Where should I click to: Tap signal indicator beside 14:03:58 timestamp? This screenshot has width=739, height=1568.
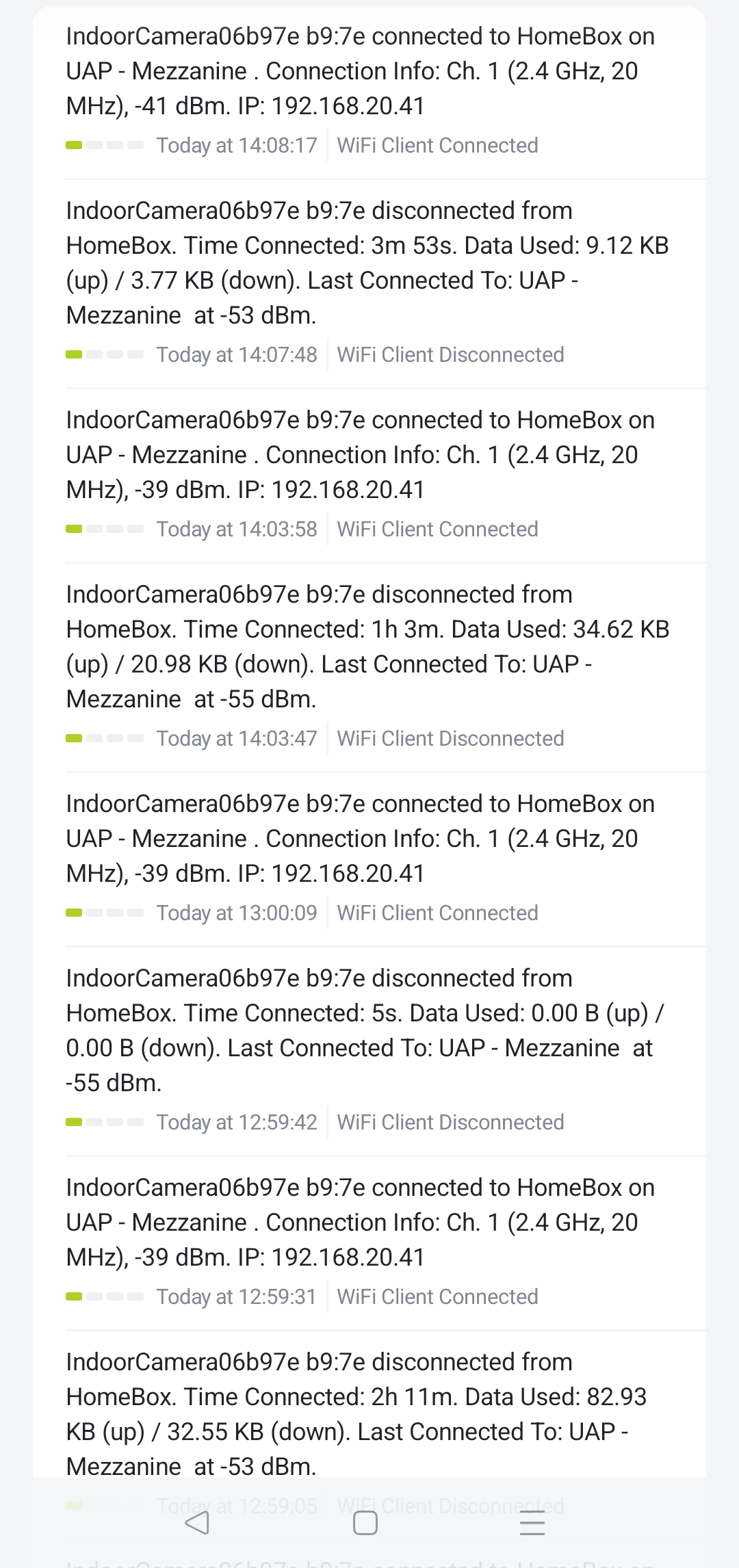click(x=105, y=529)
